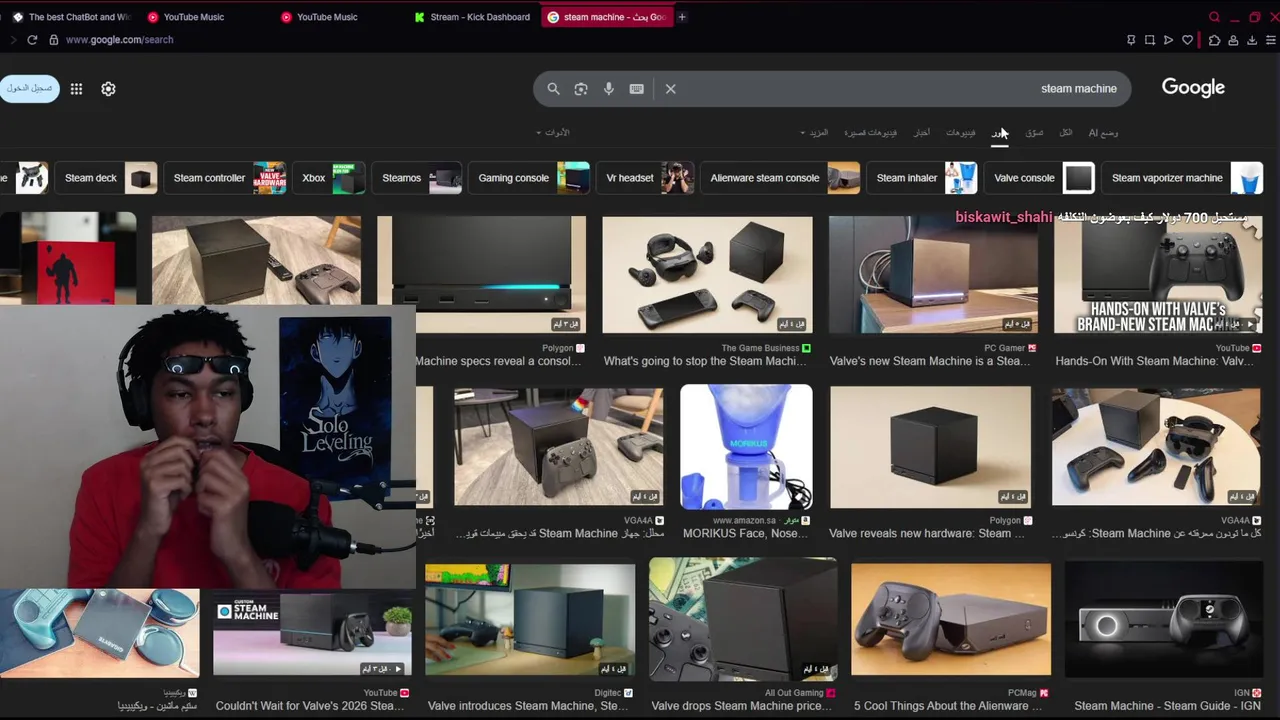This screenshot has width=1280, height=720.
Task: Clear the search query with the X
Action: (x=671, y=89)
